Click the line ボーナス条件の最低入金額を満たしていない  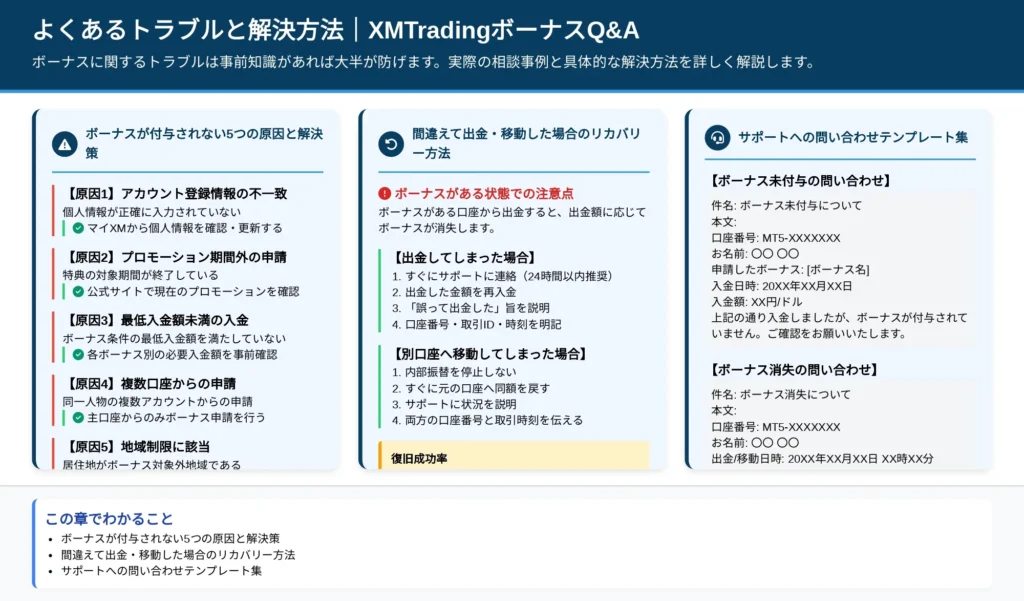[x=174, y=338]
